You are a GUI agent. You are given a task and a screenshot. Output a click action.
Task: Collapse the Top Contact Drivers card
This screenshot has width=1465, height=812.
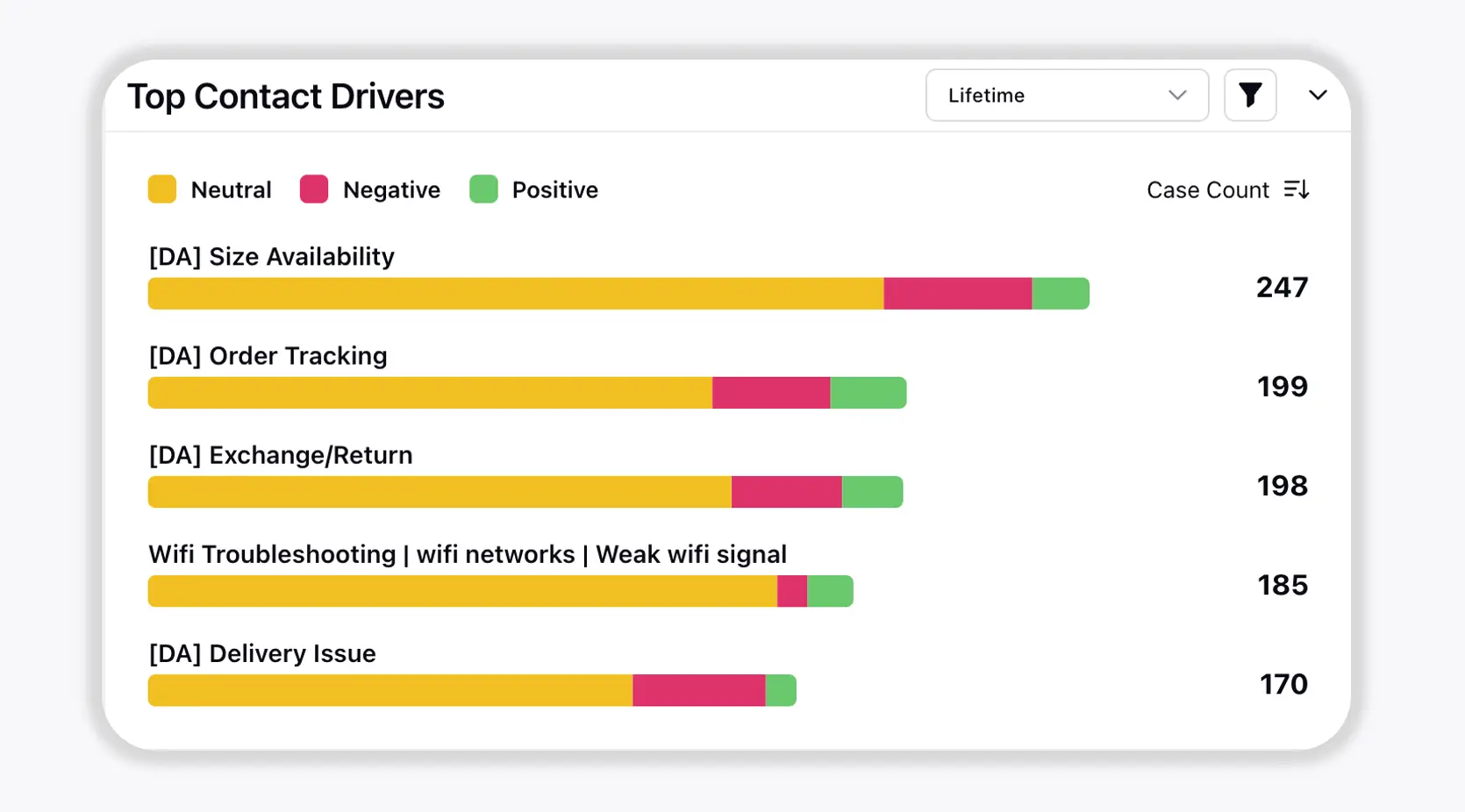(x=1317, y=95)
